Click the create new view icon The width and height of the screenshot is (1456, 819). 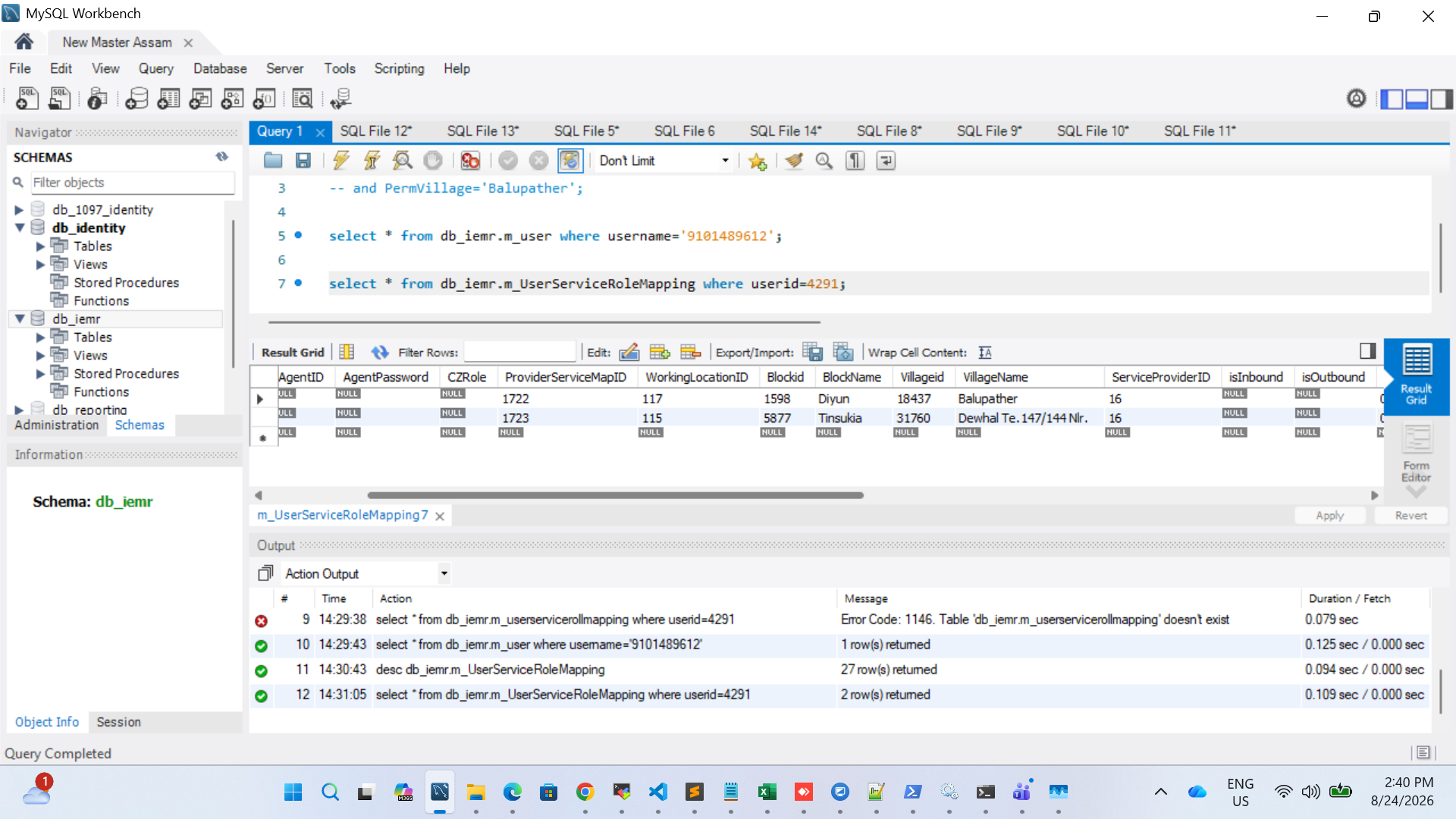coord(200,99)
